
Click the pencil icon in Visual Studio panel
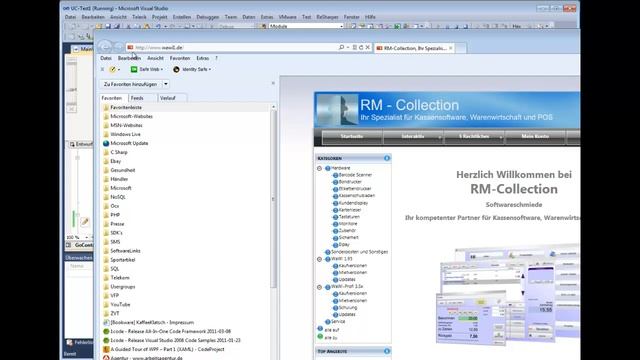[84, 222]
